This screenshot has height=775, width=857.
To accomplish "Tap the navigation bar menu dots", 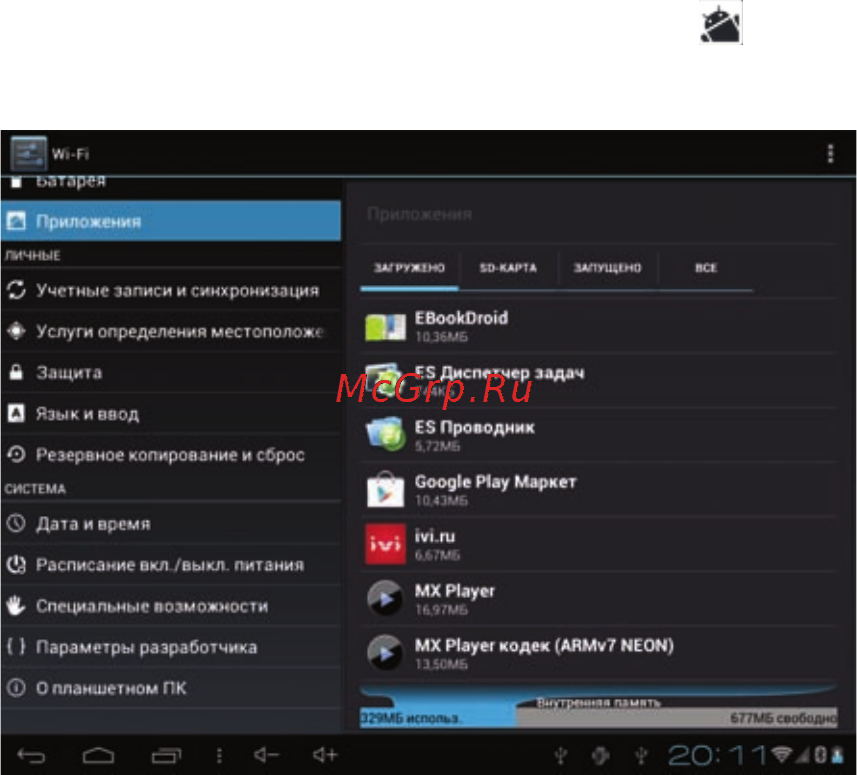I will coord(219,755).
